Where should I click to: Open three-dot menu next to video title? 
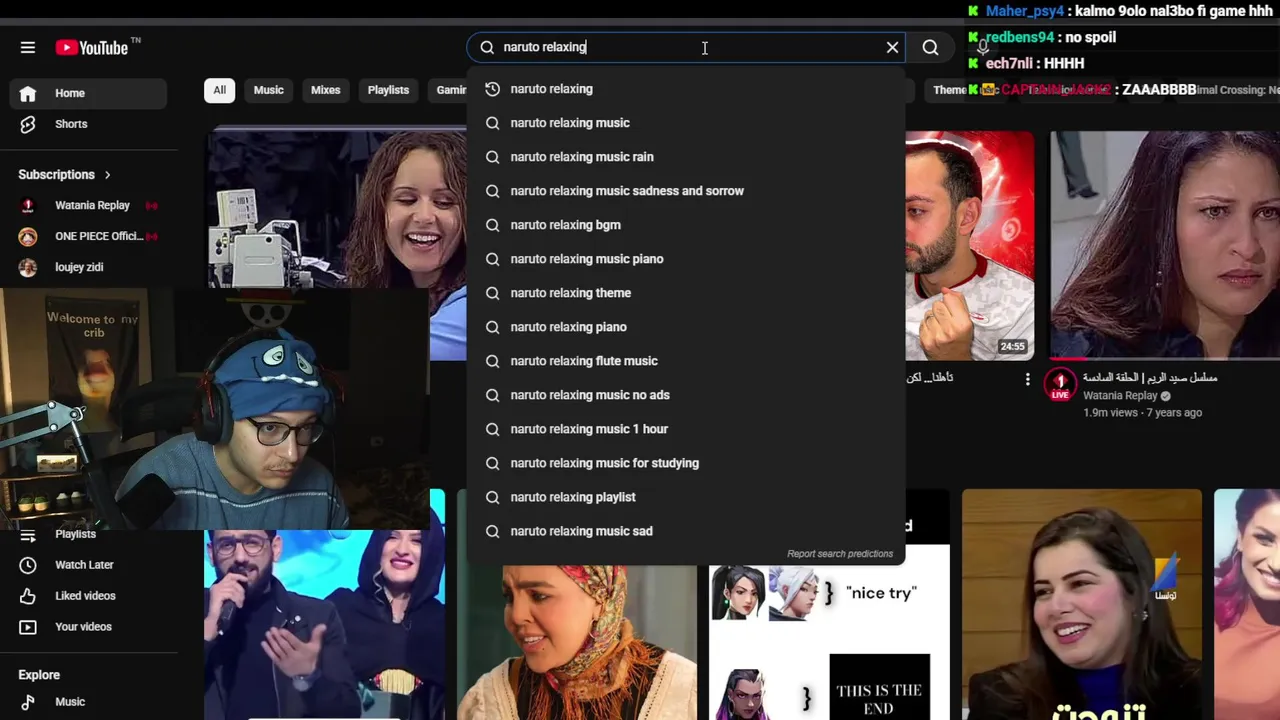click(1027, 379)
